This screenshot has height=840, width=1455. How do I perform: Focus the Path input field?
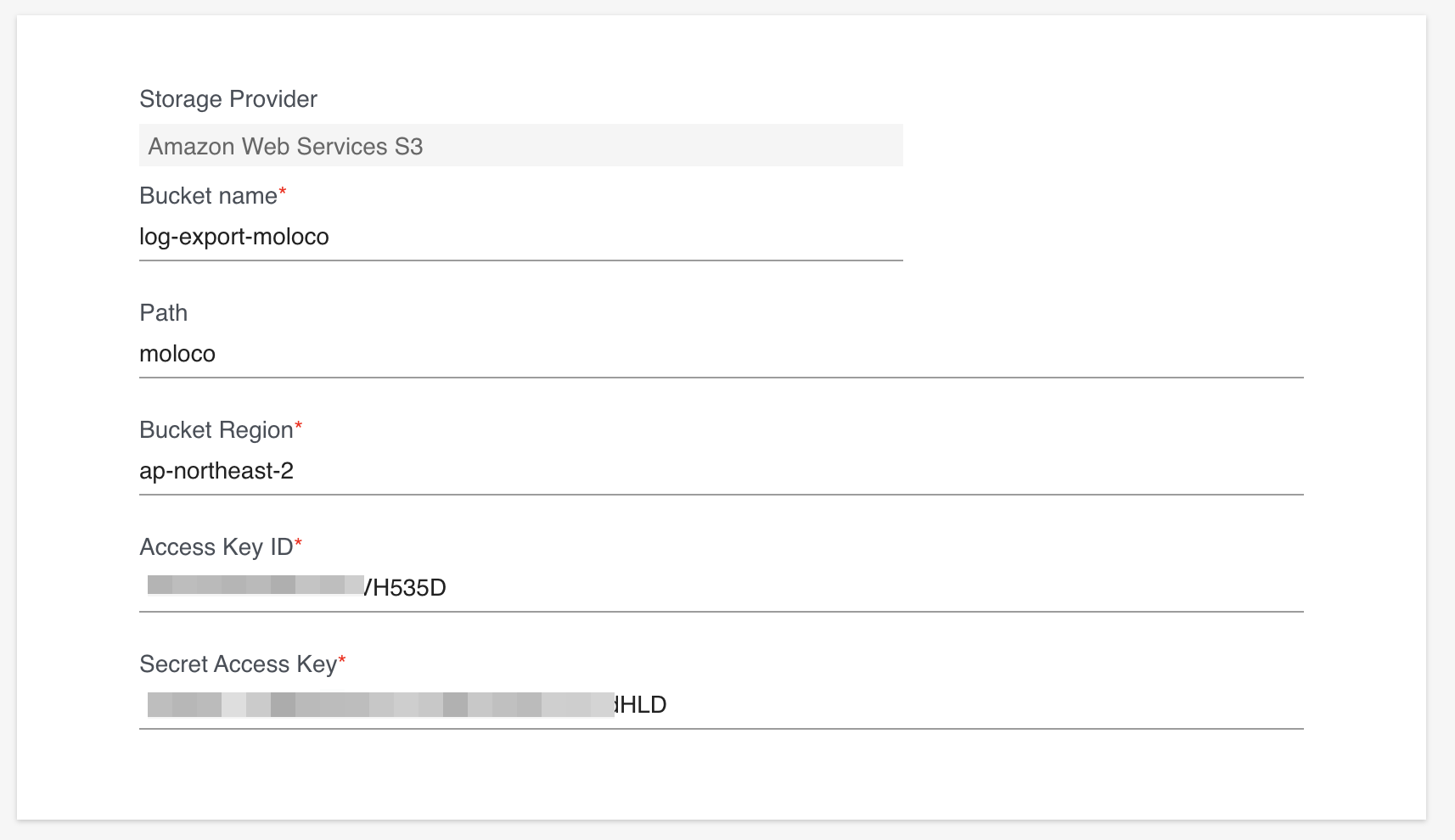point(721,354)
